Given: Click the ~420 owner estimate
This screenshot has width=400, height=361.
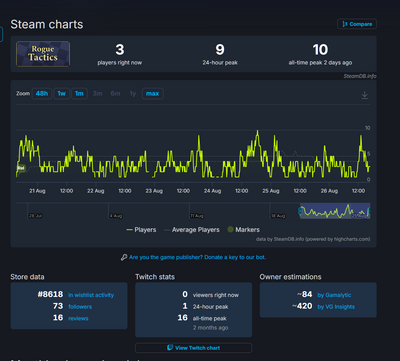Looking at the screenshot, I should pos(302,306).
